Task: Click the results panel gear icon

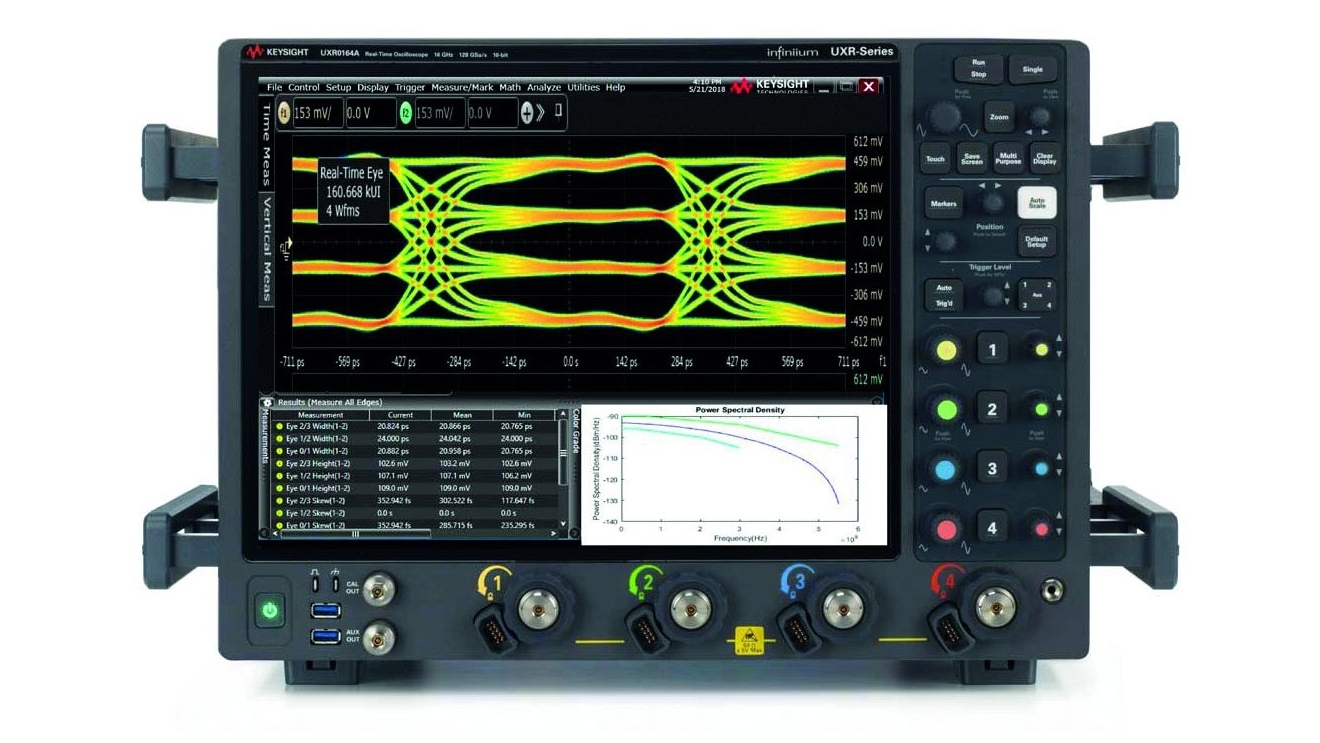Action: pyautogui.click(x=267, y=402)
